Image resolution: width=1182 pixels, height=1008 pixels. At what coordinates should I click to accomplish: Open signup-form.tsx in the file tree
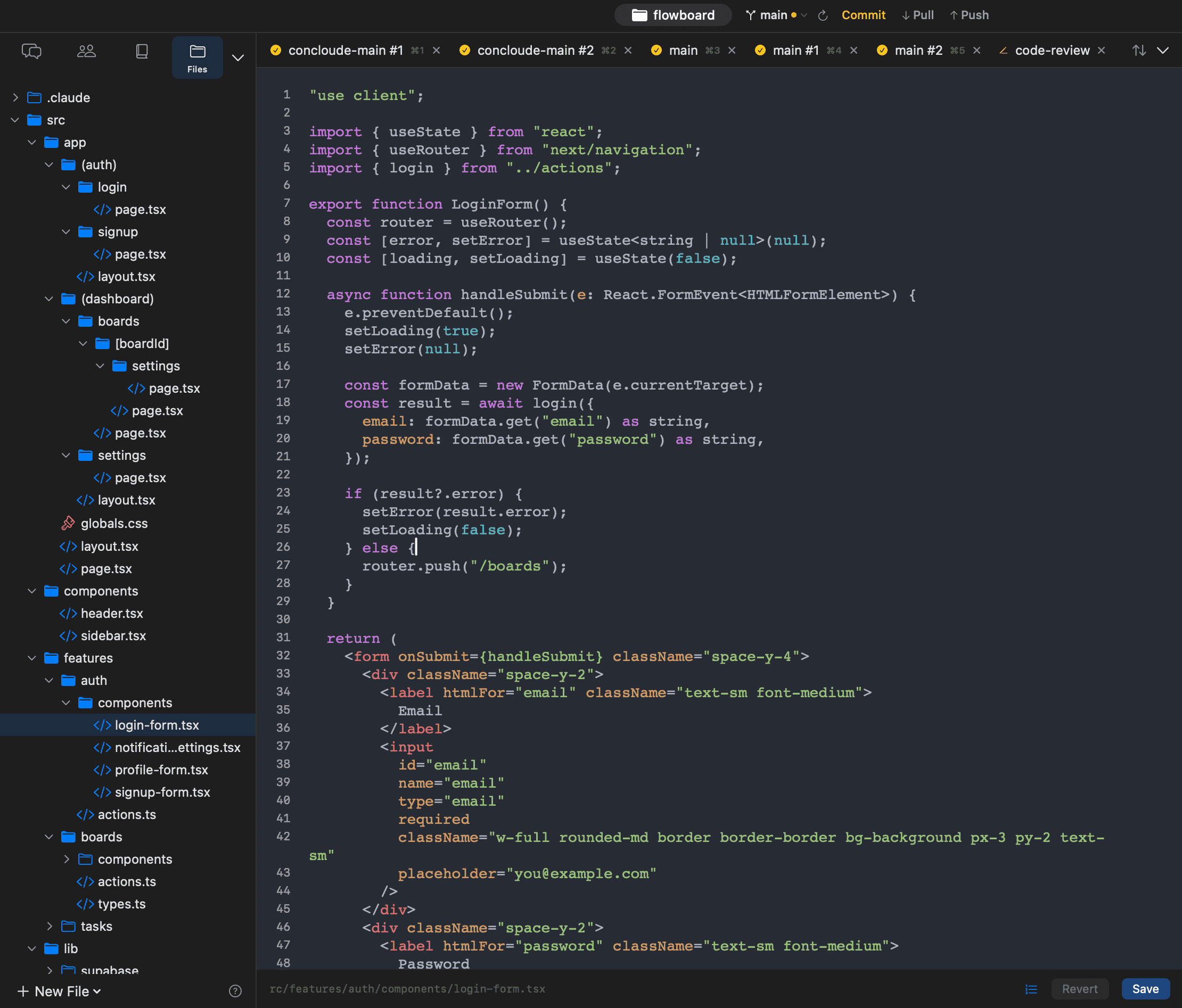tap(162, 792)
